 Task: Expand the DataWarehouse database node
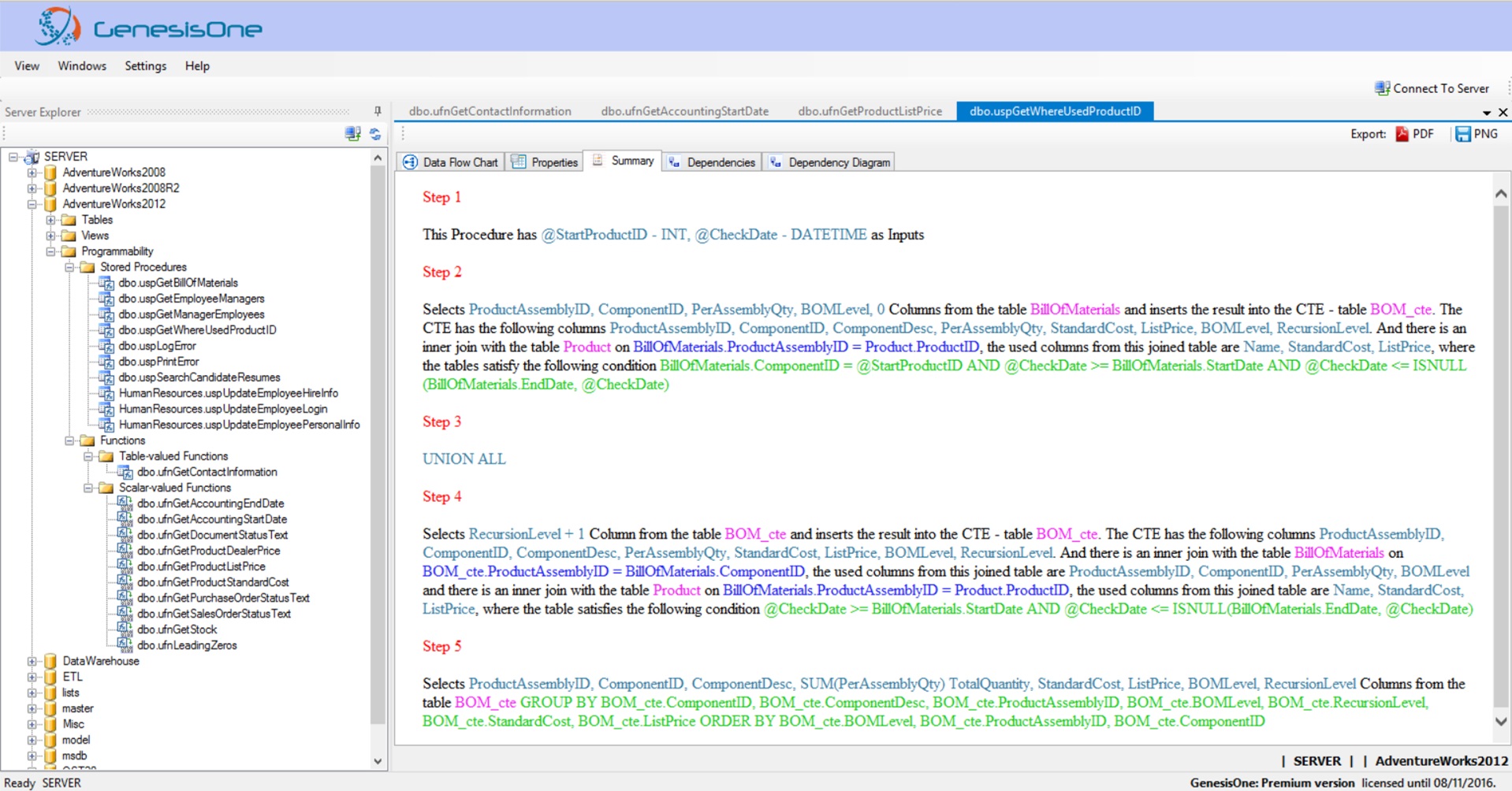[32, 661]
